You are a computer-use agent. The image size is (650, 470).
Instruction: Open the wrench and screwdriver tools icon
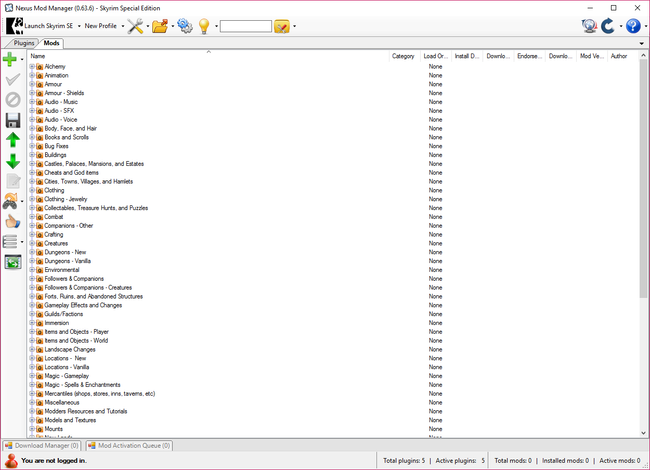135,26
